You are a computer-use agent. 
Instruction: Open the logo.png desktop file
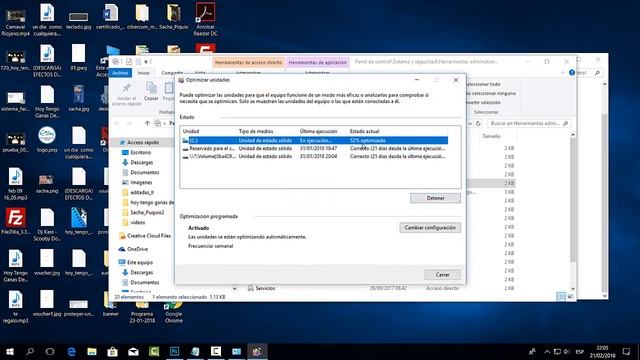coord(47,140)
